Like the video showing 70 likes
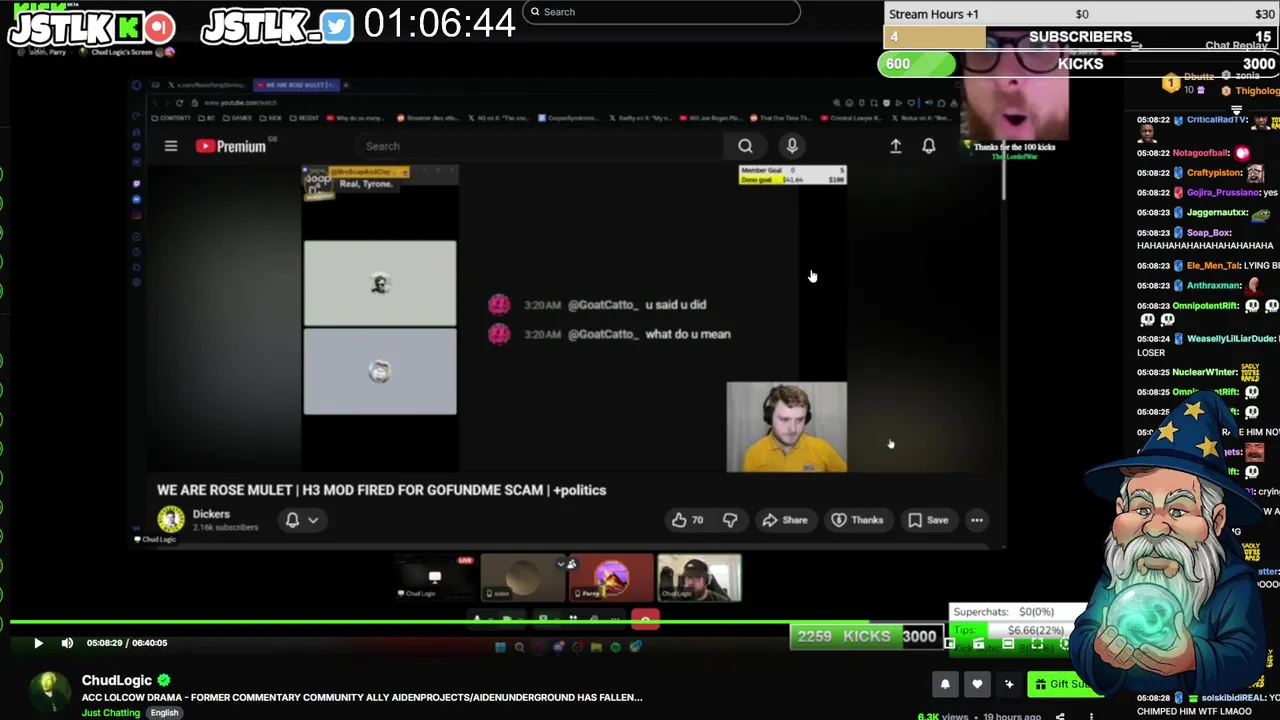The image size is (1280, 720). pyautogui.click(x=687, y=520)
